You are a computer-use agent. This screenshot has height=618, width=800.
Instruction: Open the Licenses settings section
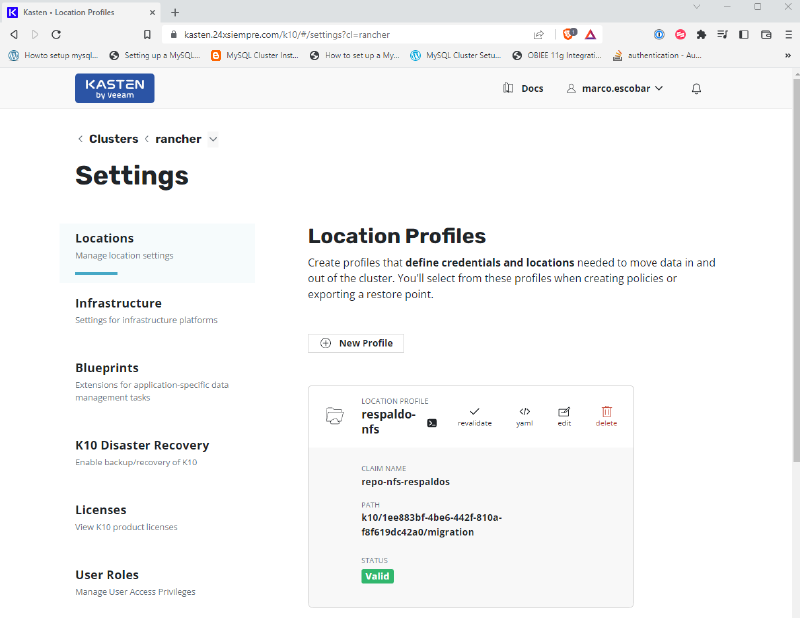[x=127, y=517]
